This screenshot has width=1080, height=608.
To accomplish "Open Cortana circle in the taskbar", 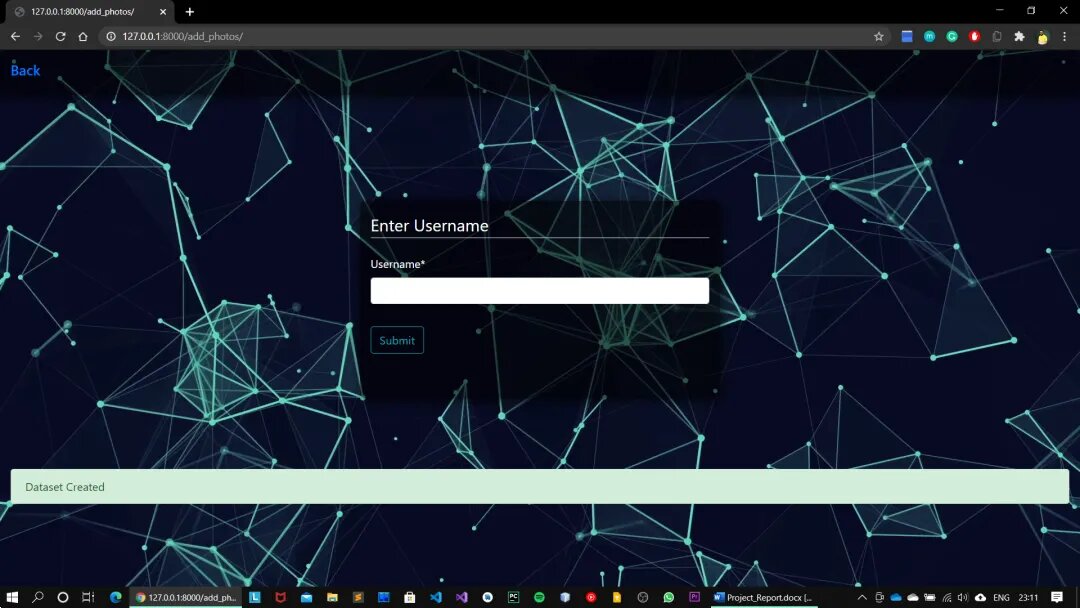I will (x=63, y=597).
